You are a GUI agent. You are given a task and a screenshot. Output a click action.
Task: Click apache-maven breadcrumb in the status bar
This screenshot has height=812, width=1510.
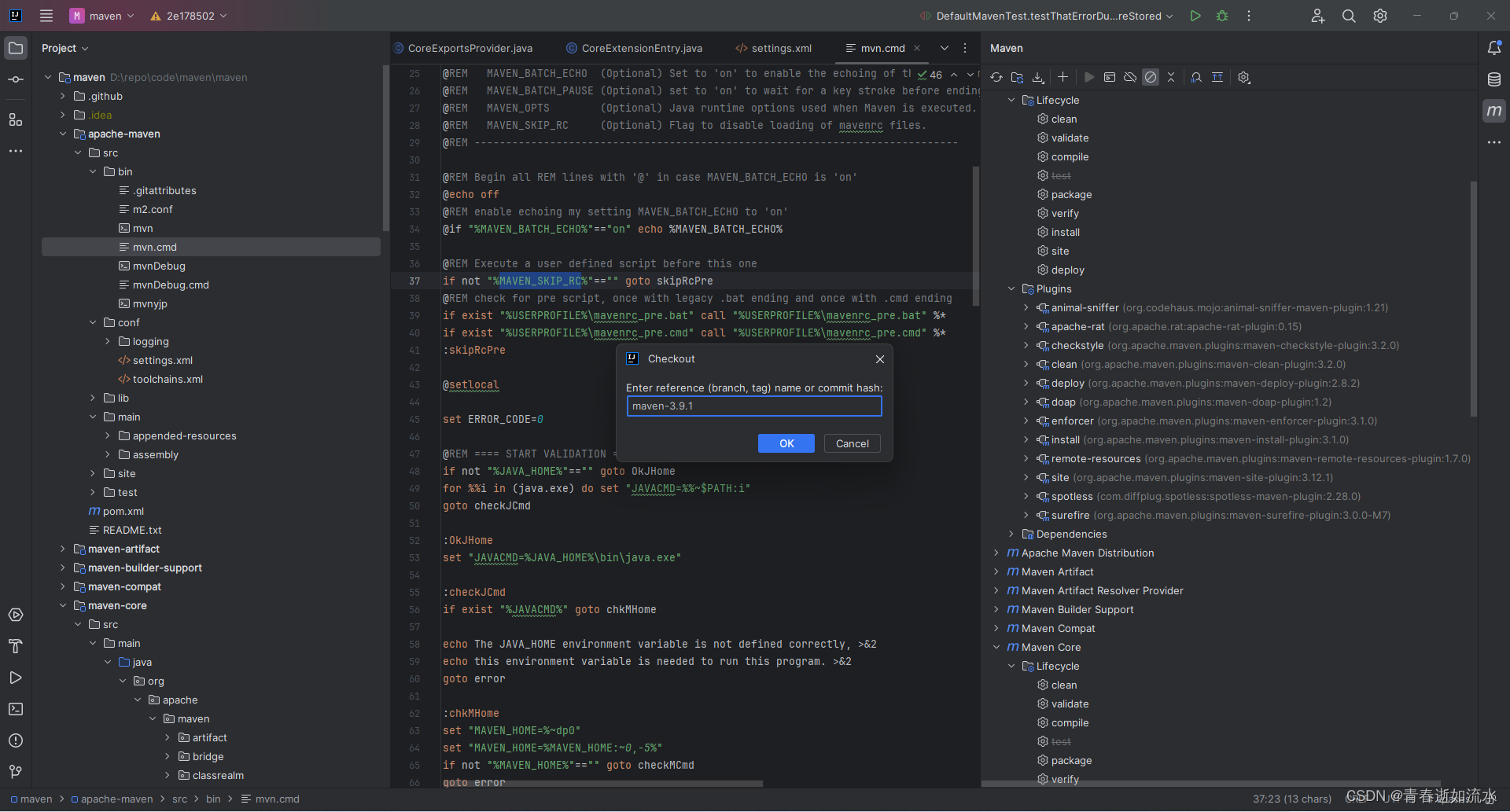(112, 799)
